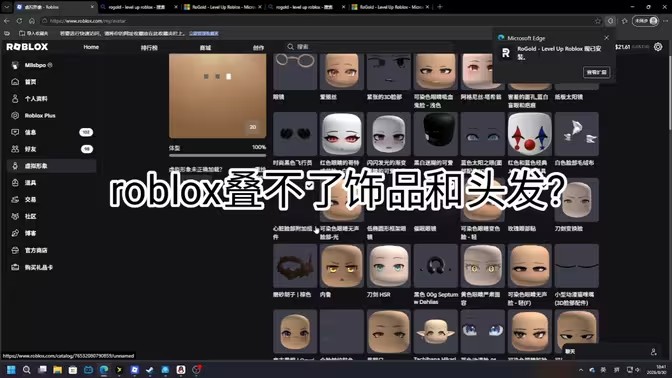Open File Explorer from the taskbar
This screenshot has width=672, height=378.
(57, 369)
